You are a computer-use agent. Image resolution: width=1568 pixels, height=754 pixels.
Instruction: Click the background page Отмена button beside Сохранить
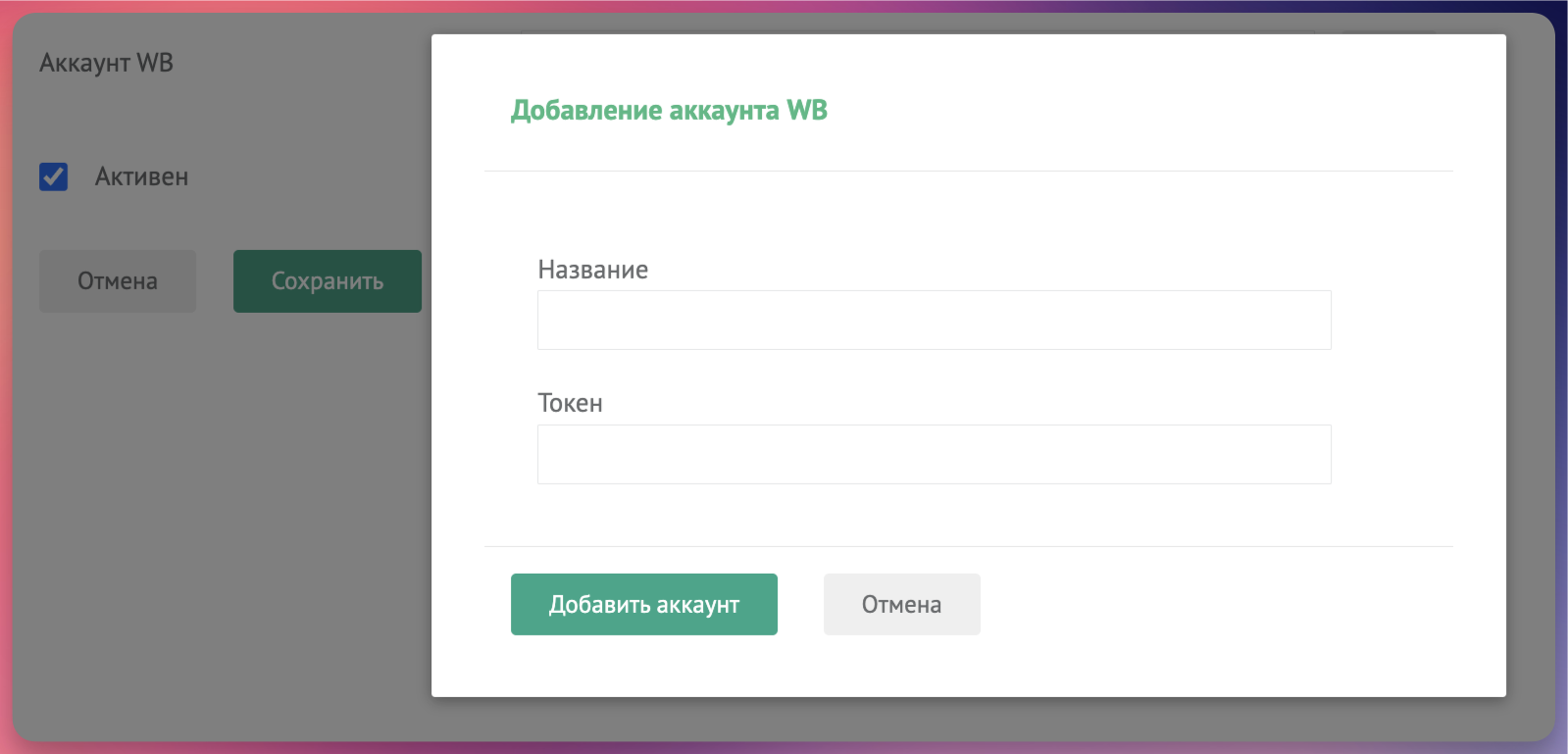(x=118, y=281)
